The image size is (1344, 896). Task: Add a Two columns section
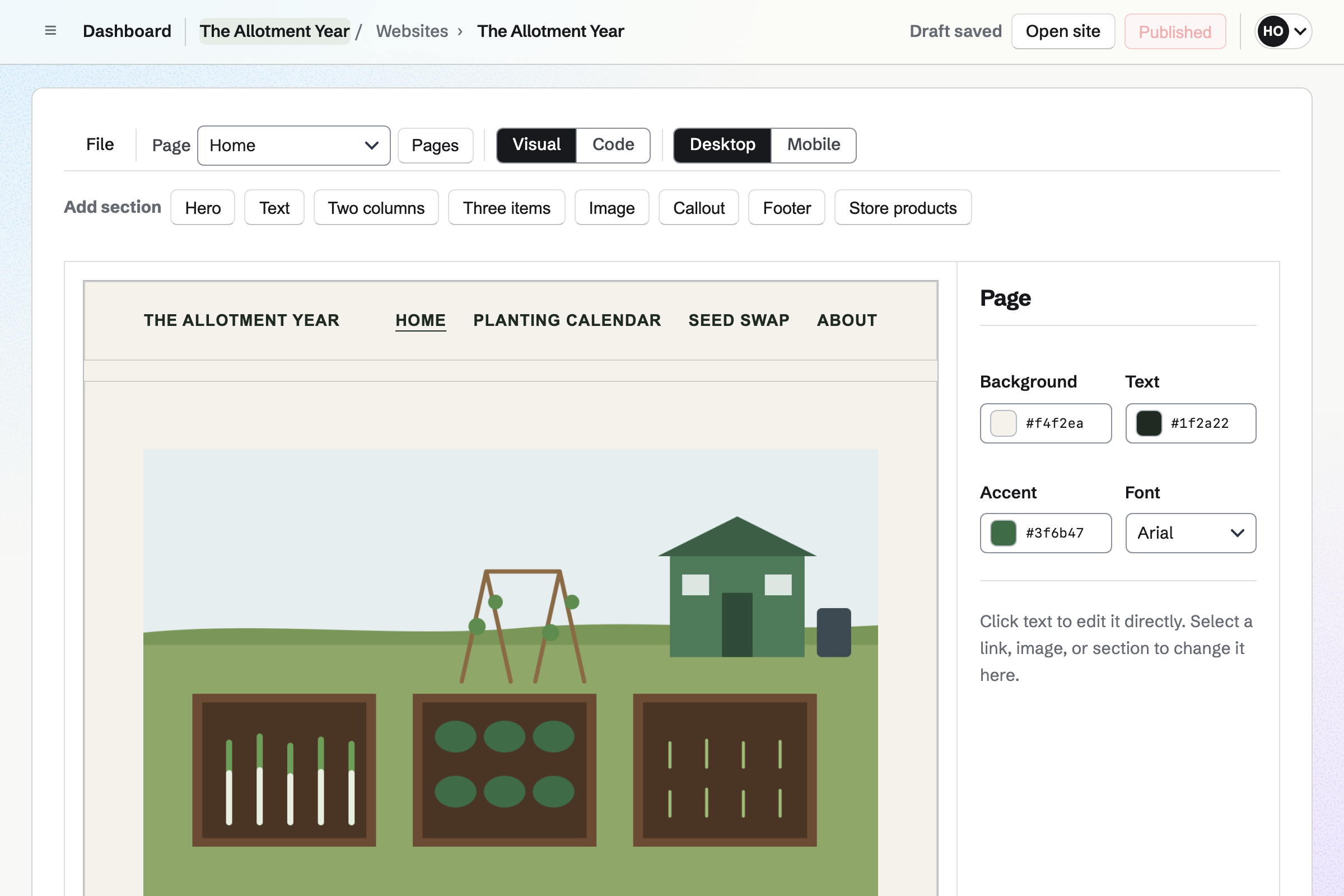(376, 207)
